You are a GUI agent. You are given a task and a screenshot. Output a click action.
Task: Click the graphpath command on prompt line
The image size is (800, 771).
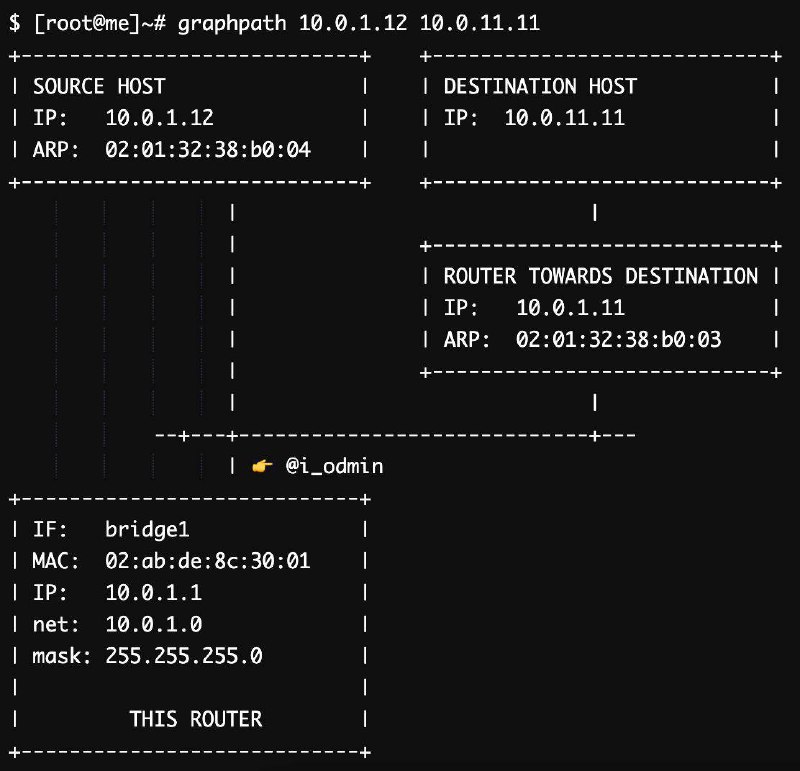(x=232, y=23)
